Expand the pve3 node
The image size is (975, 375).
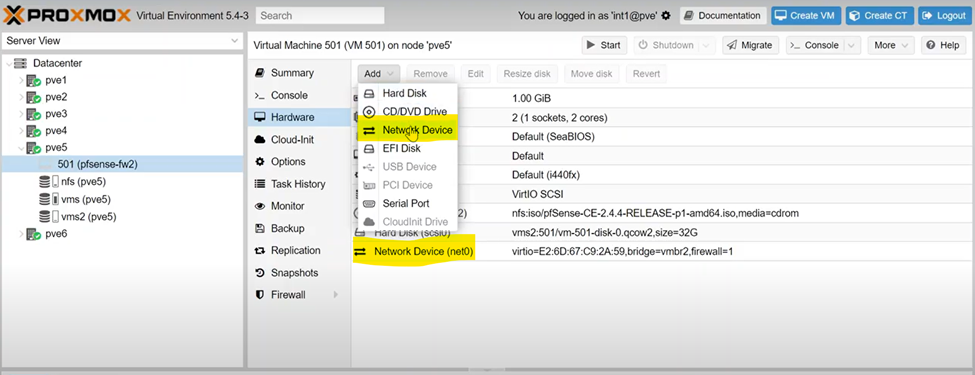point(21,114)
